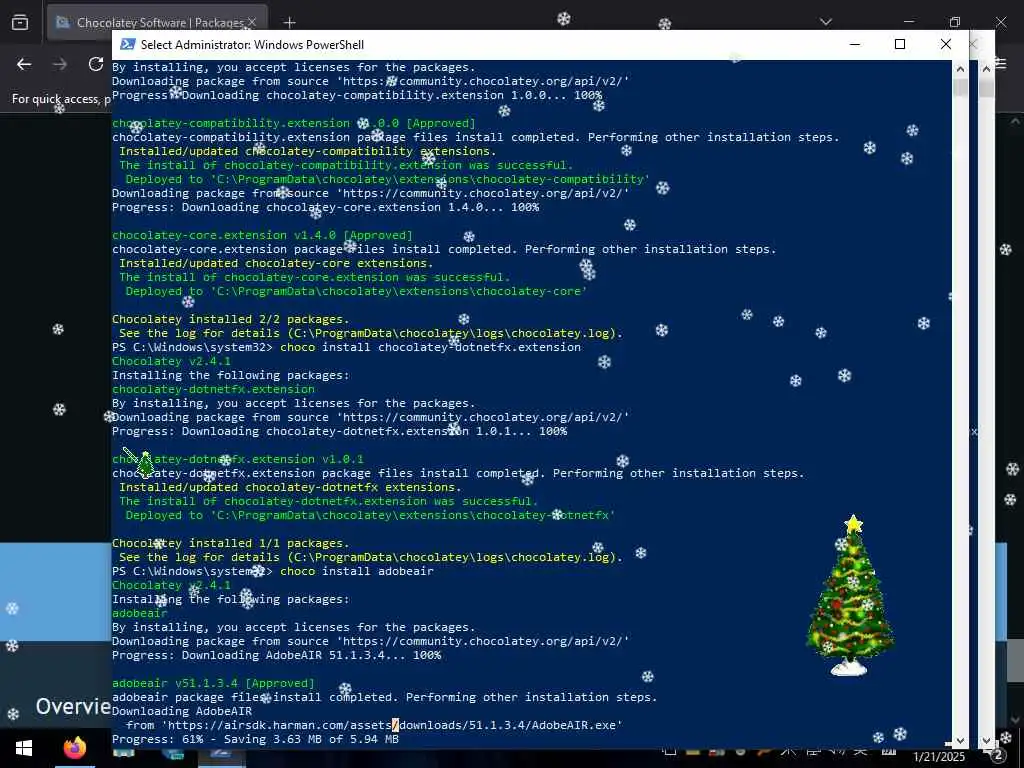This screenshot has height=768, width=1024.
Task: Click the Christmas tree desktop widget
Action: pos(850,594)
